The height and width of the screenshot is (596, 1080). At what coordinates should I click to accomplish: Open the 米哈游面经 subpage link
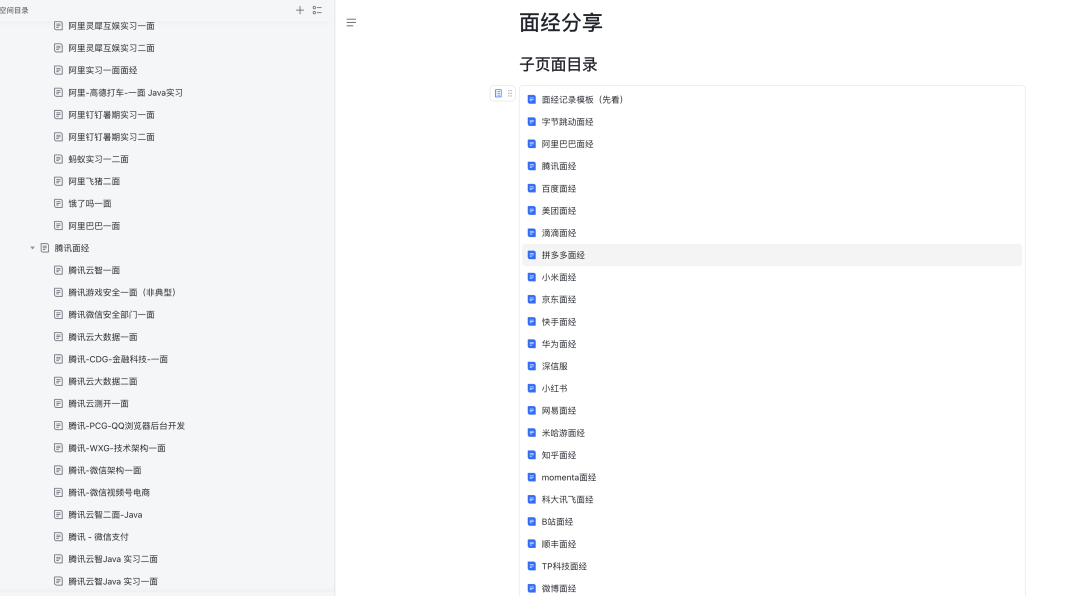coord(563,433)
